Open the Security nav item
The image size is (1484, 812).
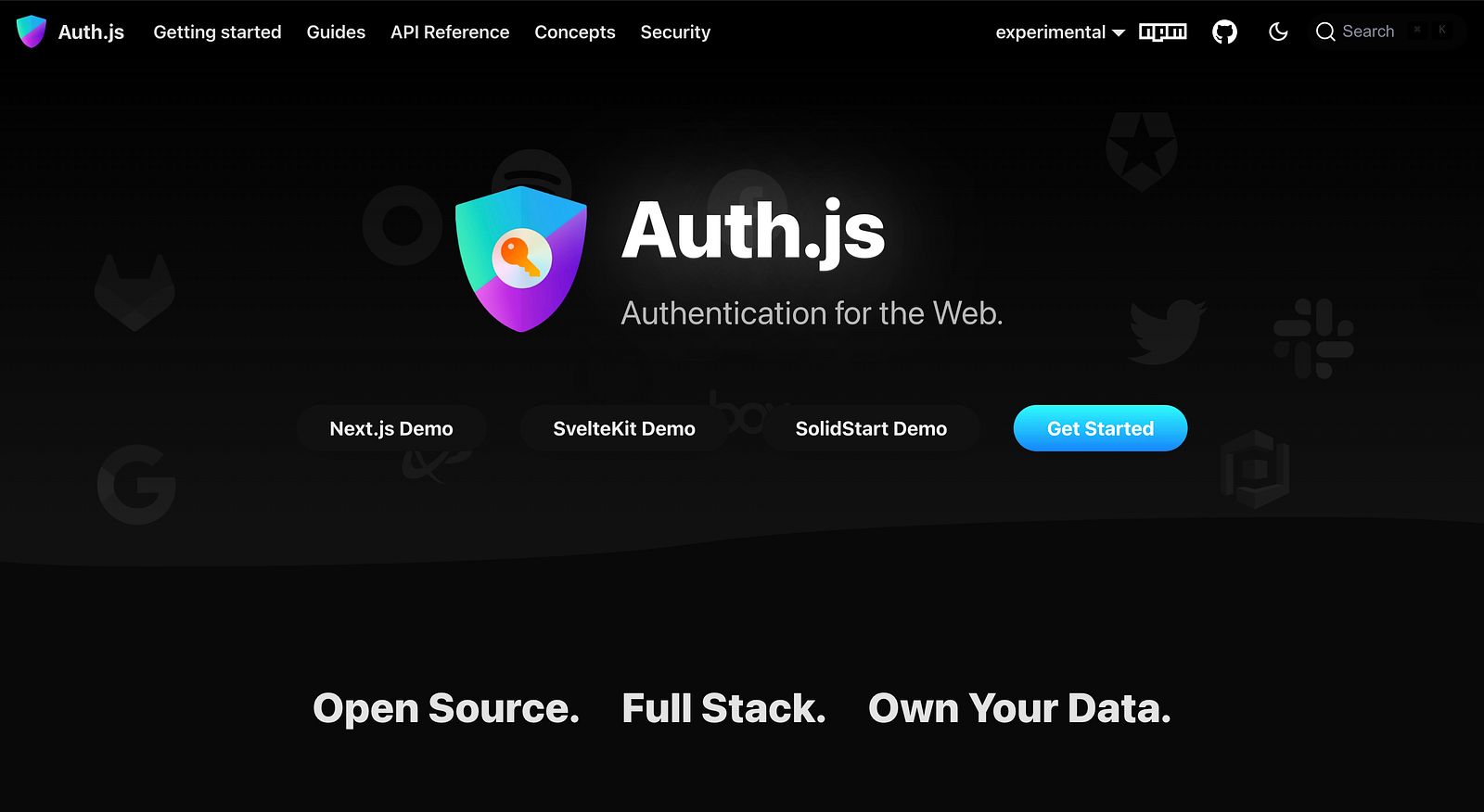tap(675, 32)
